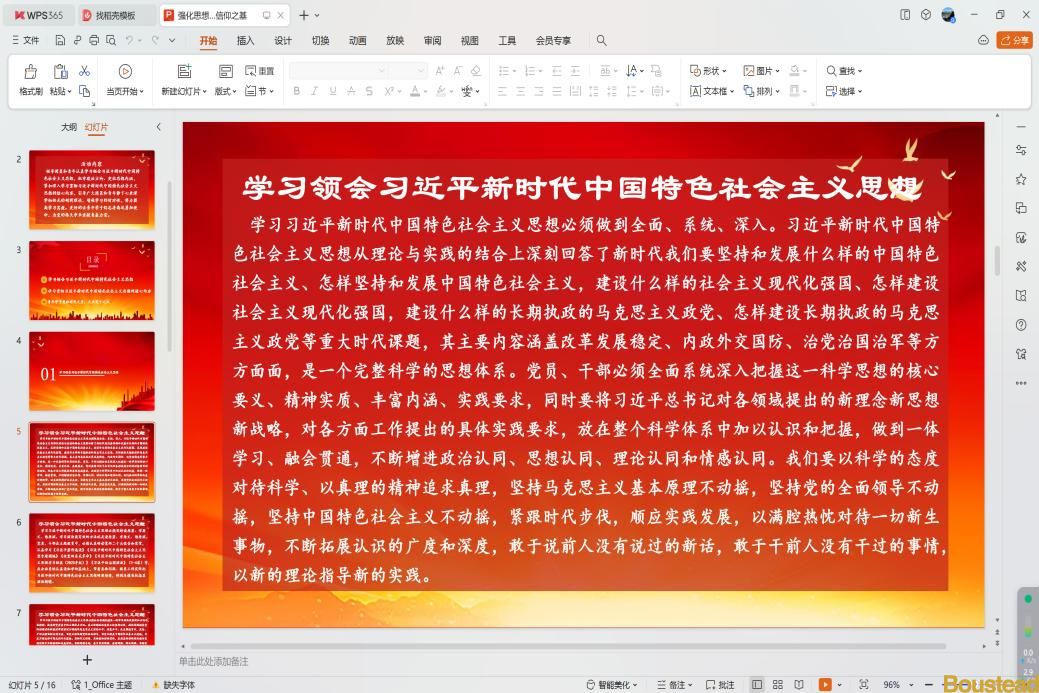Screen dimensions: 1039x693
Task: Click the Comments (批注) icon in status bar
Action: (720, 685)
